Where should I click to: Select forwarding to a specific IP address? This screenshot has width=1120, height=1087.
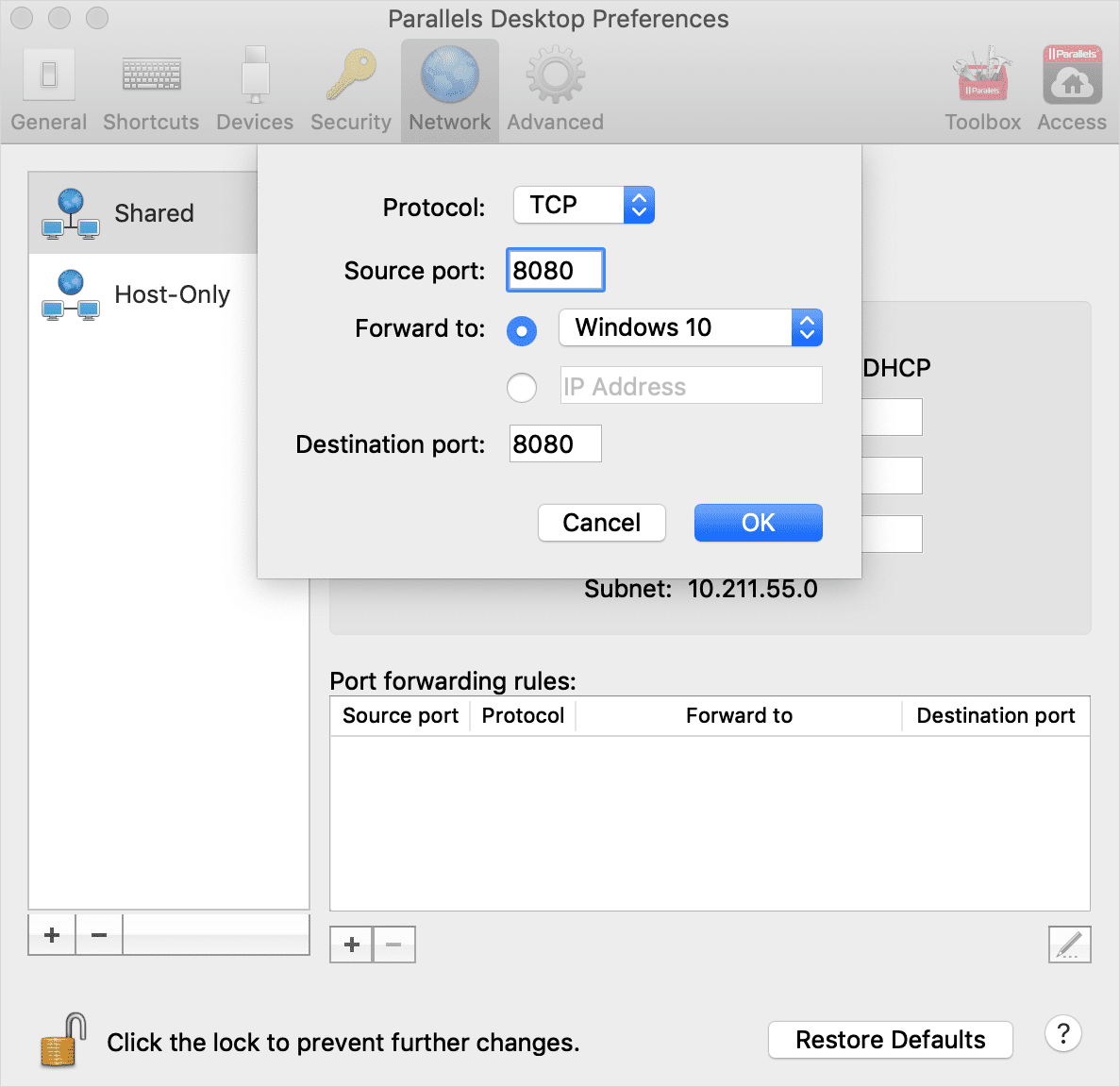click(x=522, y=388)
